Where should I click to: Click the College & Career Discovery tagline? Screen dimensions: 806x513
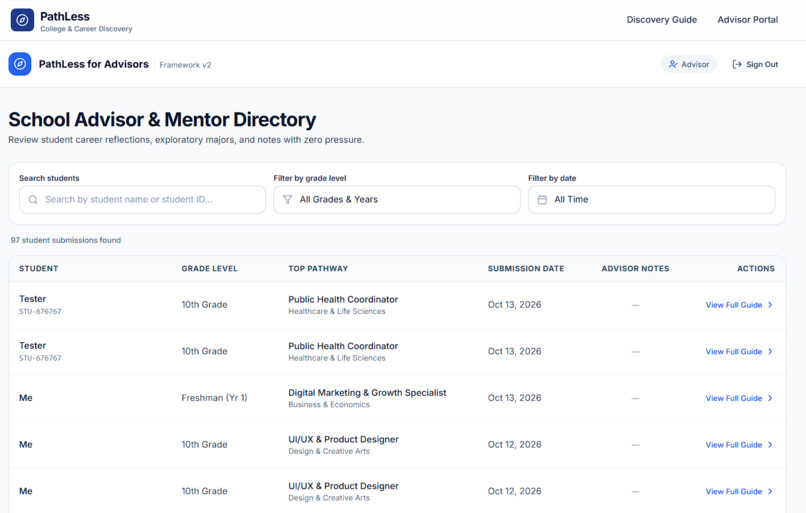[86, 29]
